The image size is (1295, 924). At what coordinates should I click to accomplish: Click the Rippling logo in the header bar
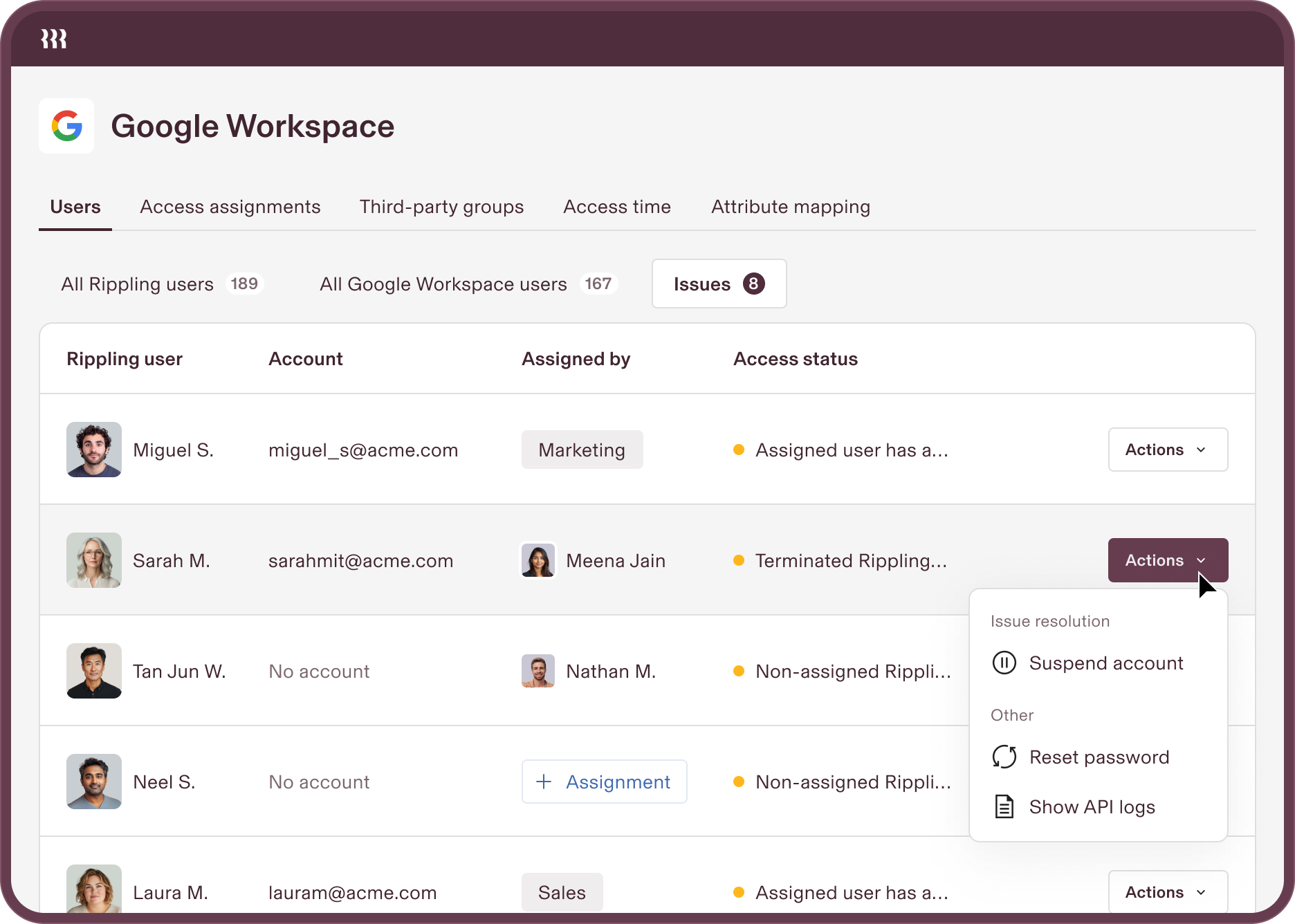53,39
